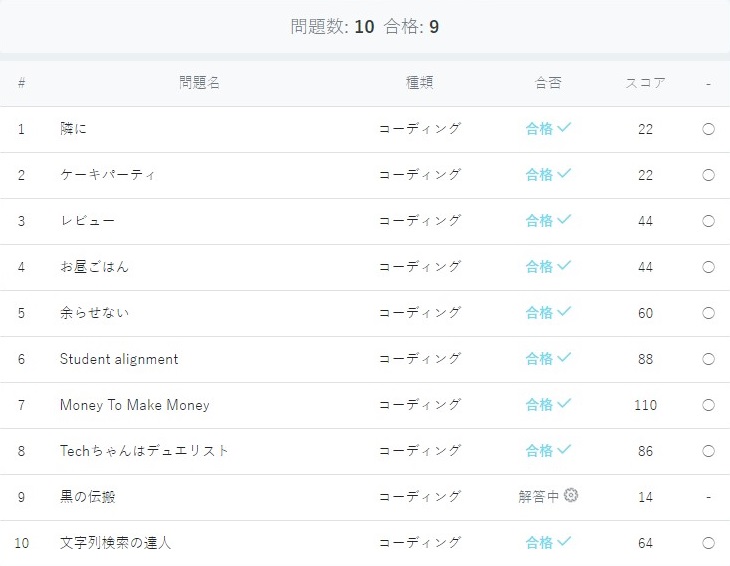Click the checkmark for Techちゃんはデュエリスト
The image size is (730, 566).
click(564, 450)
